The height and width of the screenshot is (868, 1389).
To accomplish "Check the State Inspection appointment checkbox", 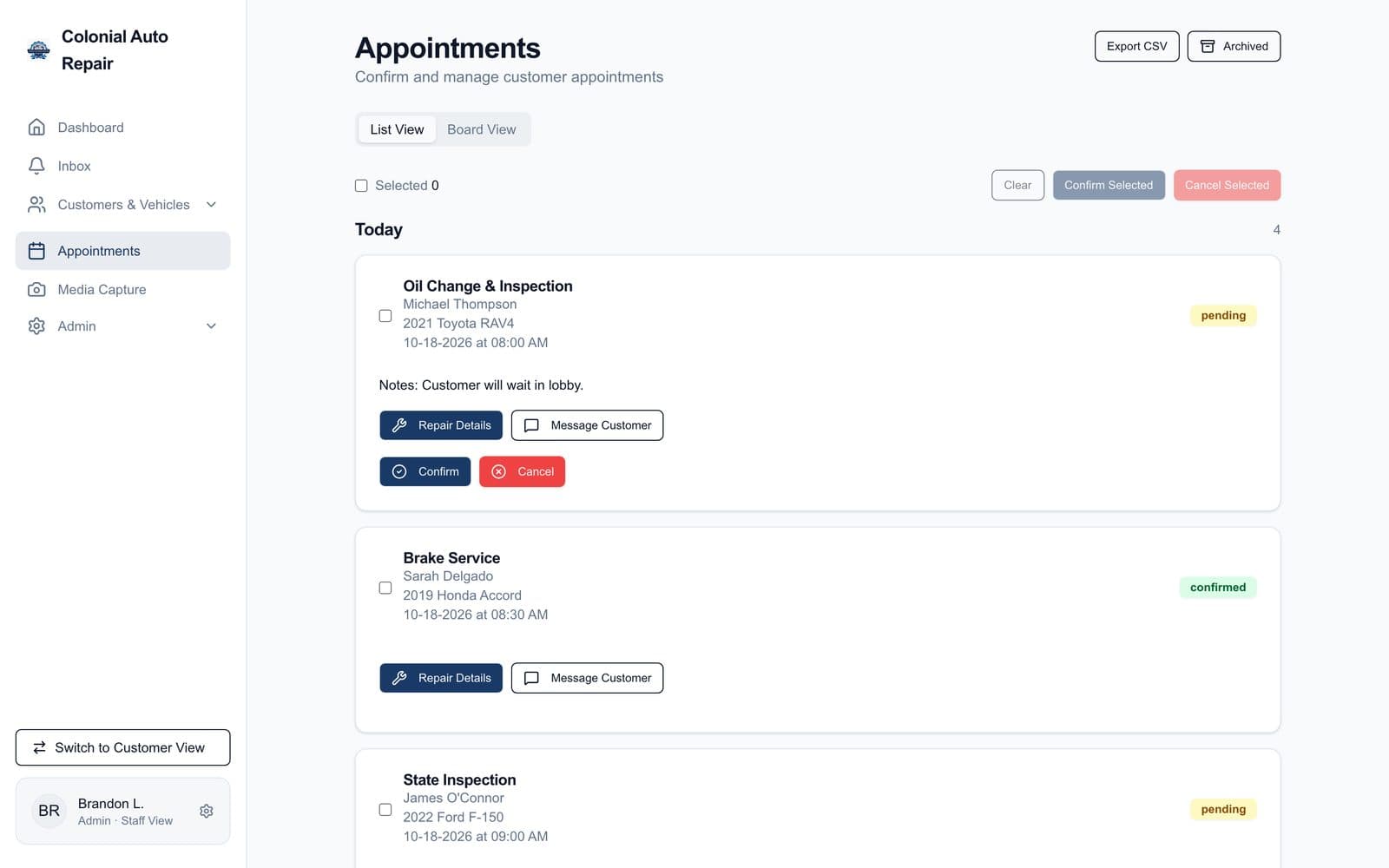I will [x=385, y=810].
